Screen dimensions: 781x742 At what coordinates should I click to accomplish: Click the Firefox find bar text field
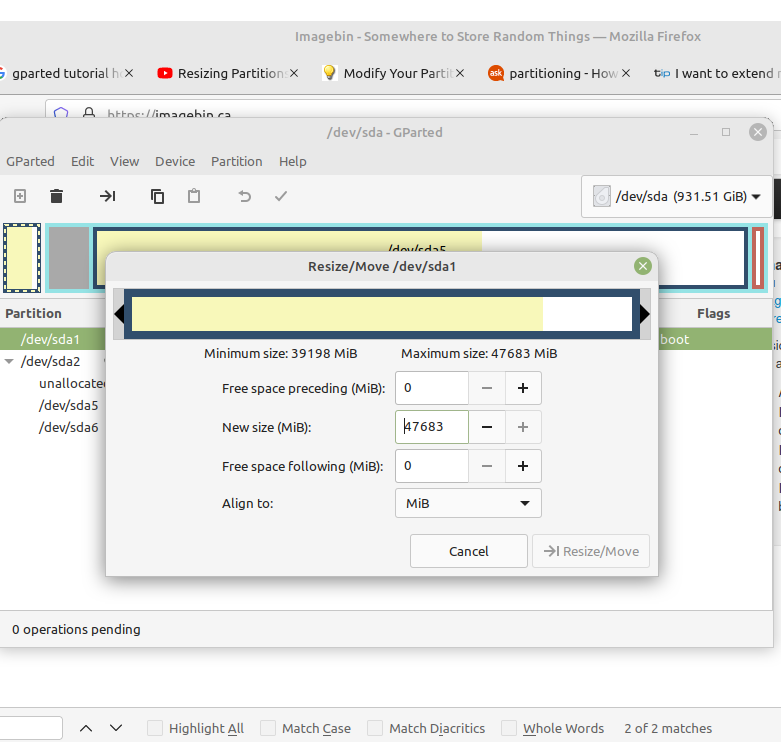pyautogui.click(x=31, y=728)
